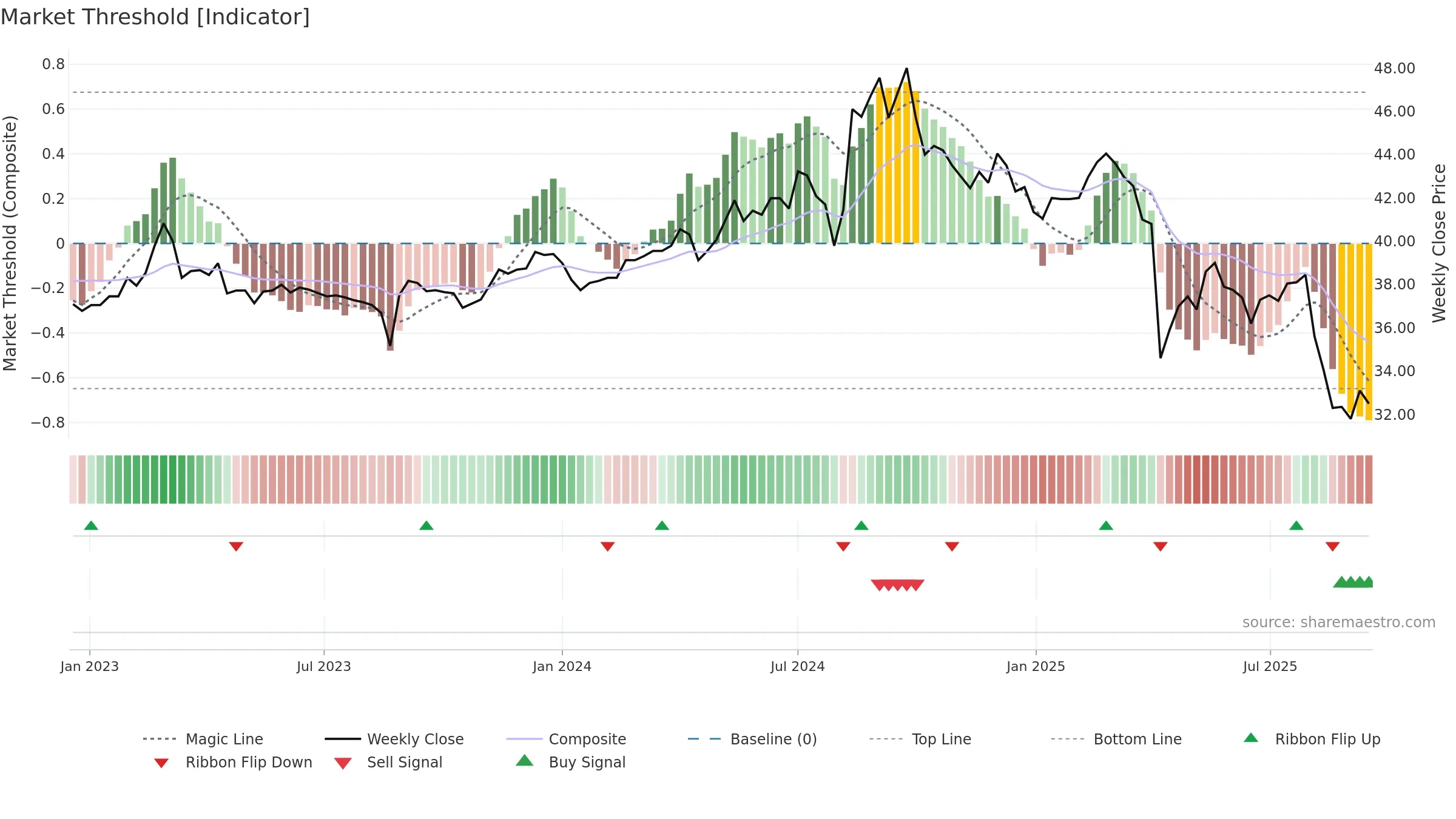This screenshot has width=1456, height=819.
Task: Toggle the Ribbon Flip Up legend entry
Action: pos(1312,739)
